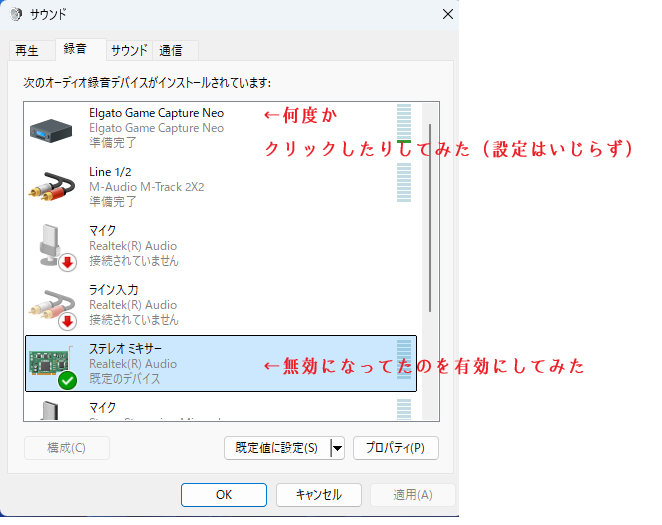662x525 pixels.
Task: Click the ステレオ ミキサー sound card icon
Action: pos(49,363)
